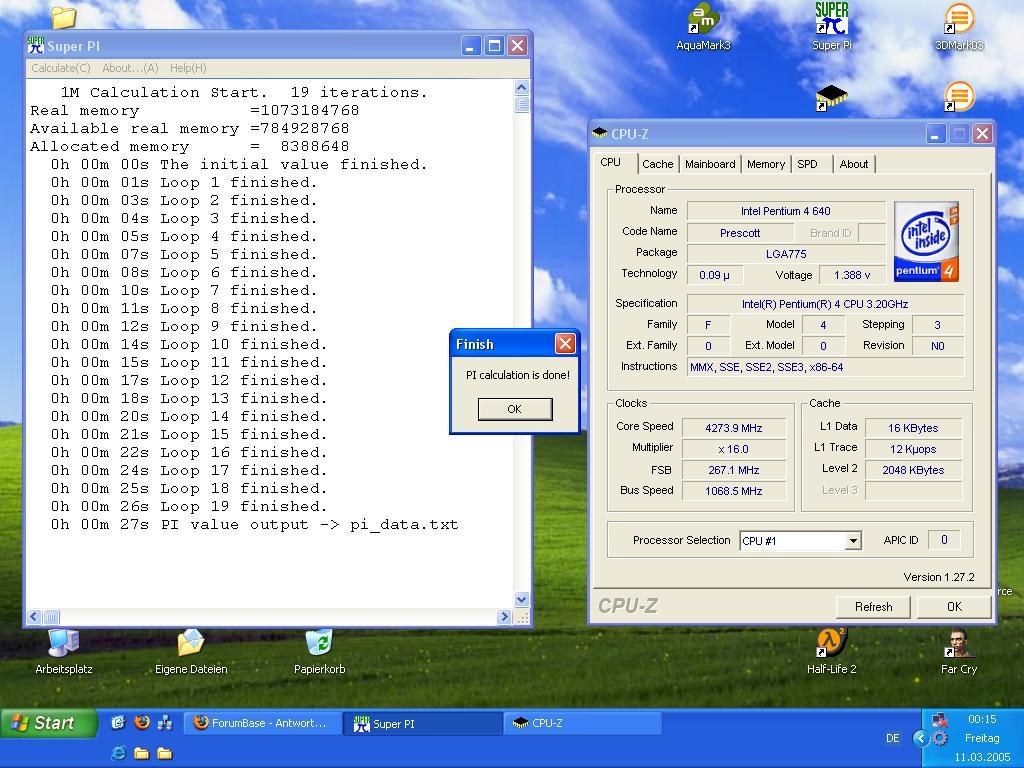Click the 'PI calculation is done!' message

tap(518, 375)
